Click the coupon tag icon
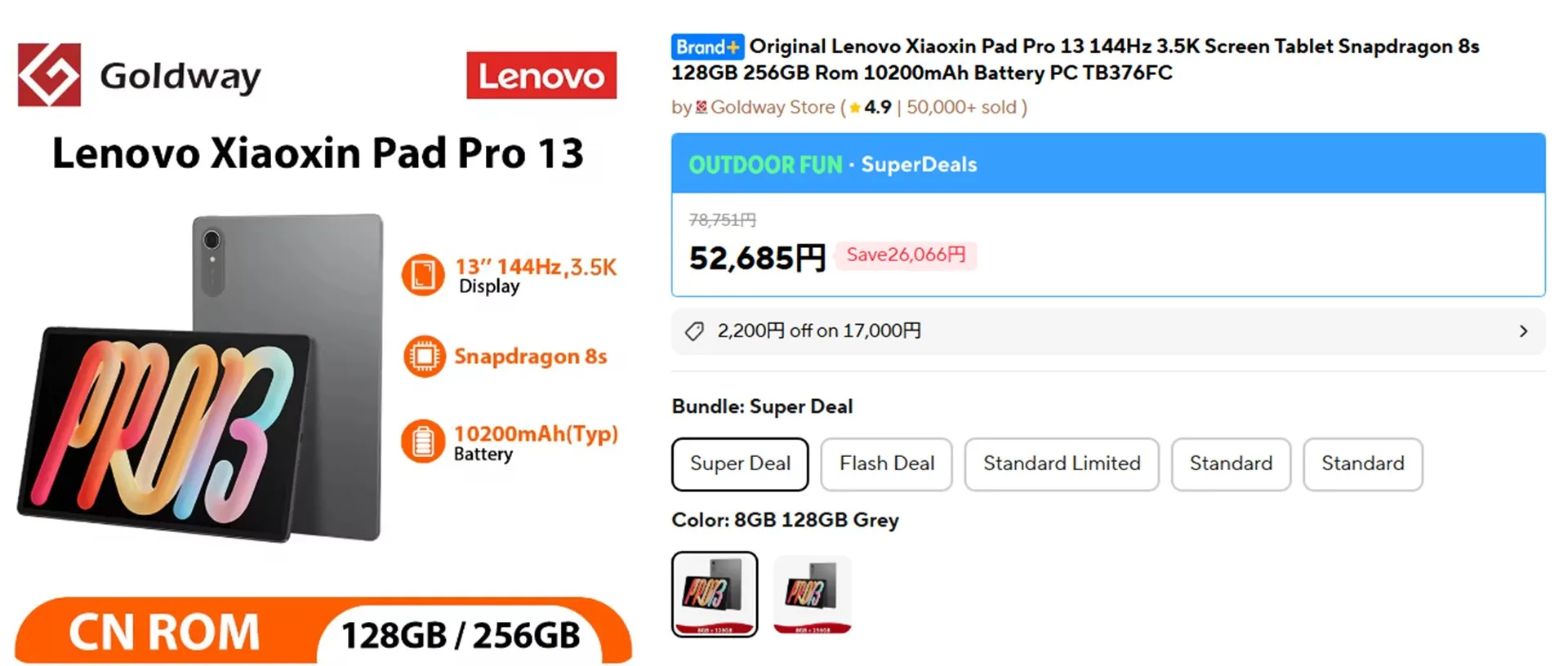Screen dimensions: 1568x666 tap(694, 331)
